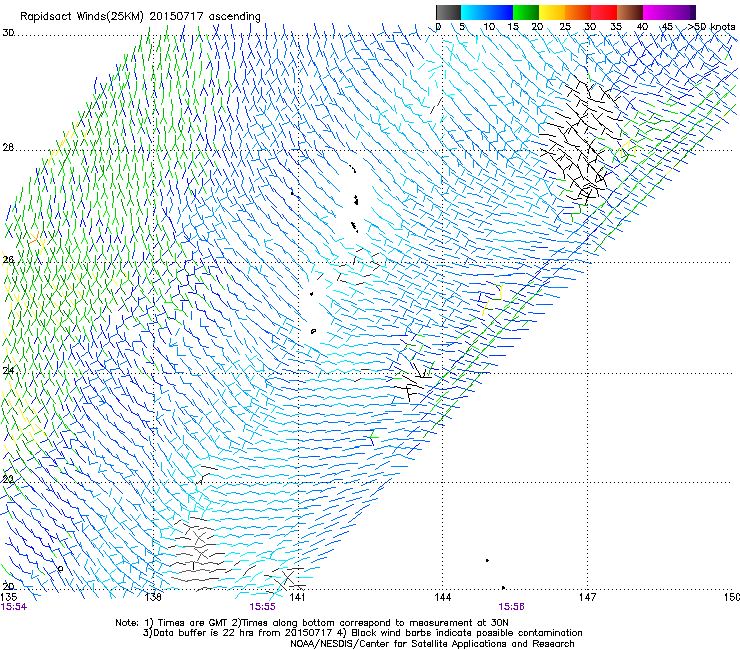
Task: Click the '35' value under the color bar
Action: [616, 27]
